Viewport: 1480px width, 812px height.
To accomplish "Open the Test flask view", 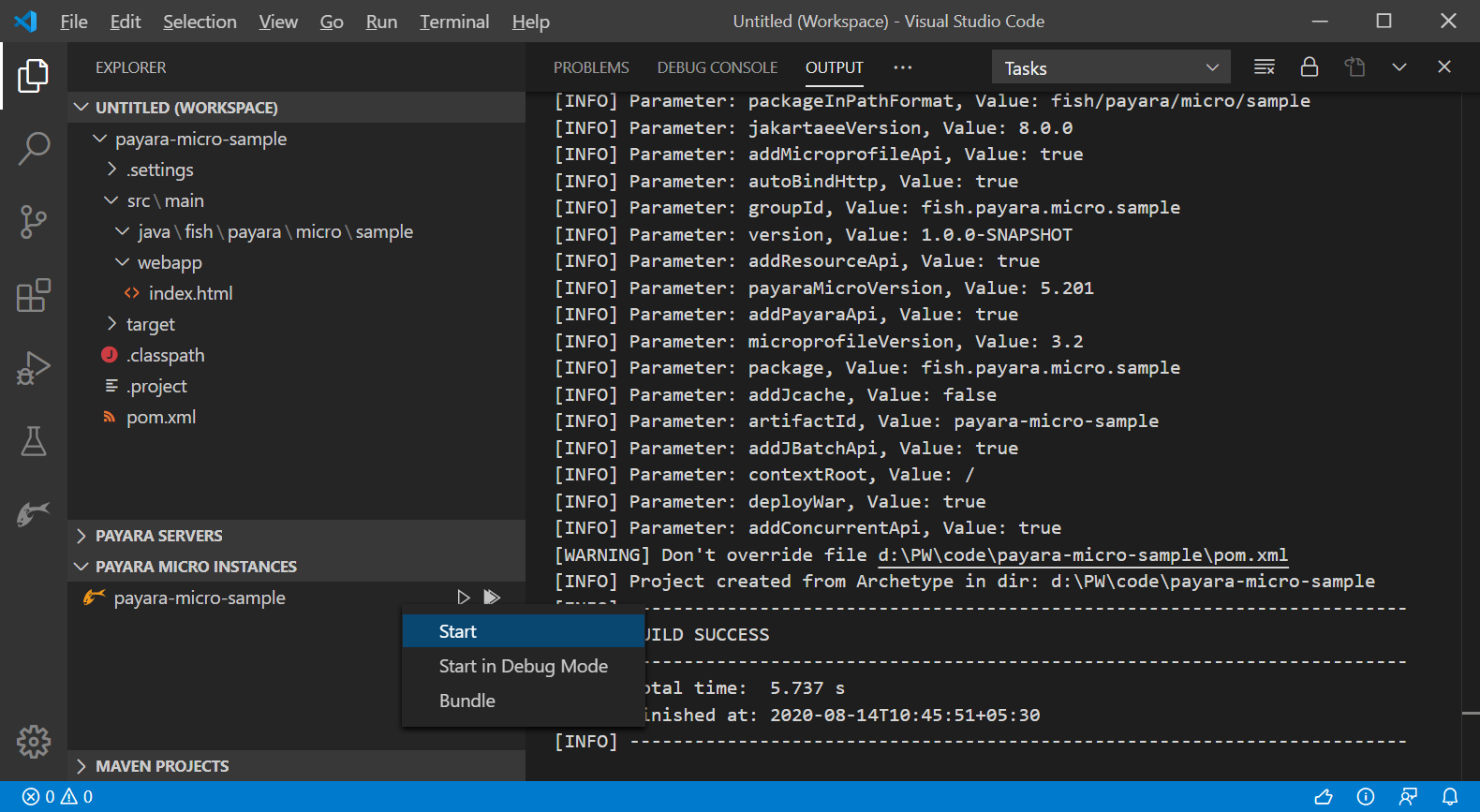I will (x=34, y=441).
